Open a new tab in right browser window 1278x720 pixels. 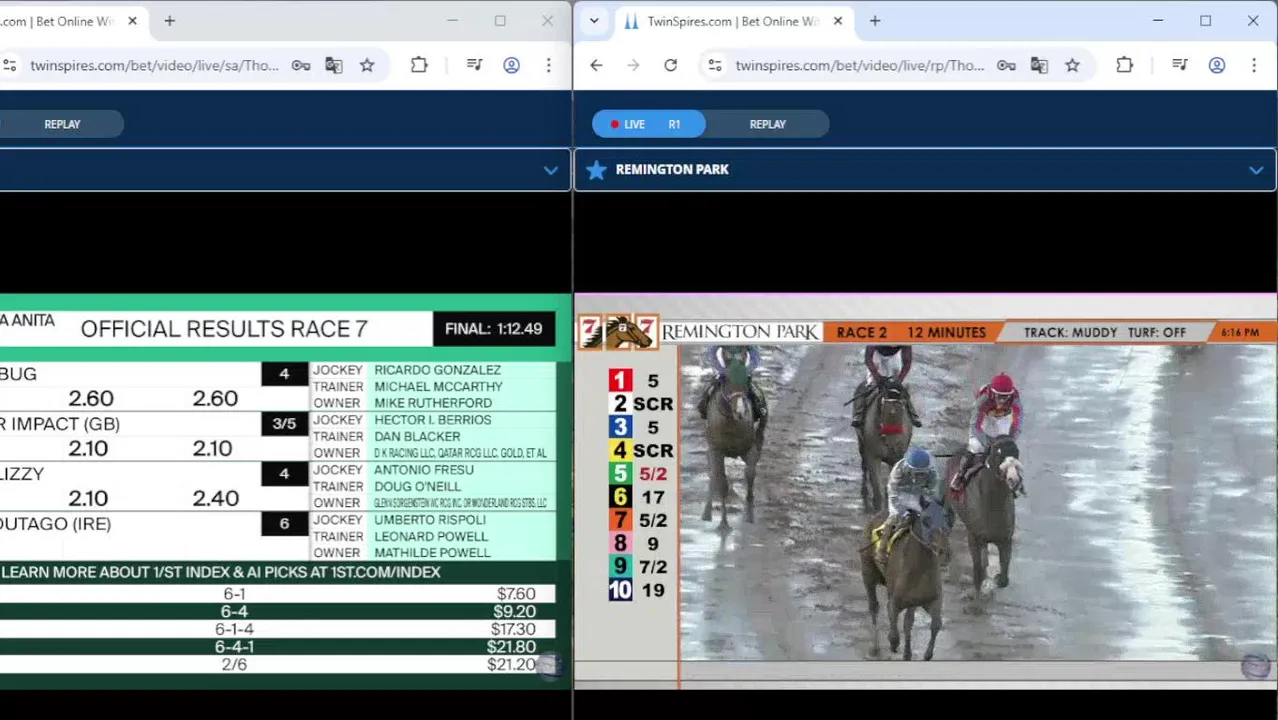click(875, 21)
